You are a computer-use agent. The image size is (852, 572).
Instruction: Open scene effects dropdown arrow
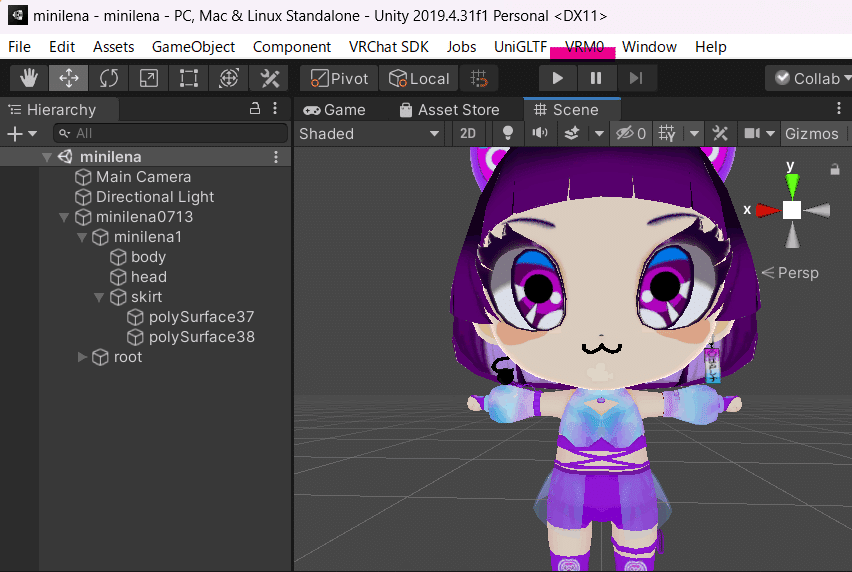(599, 134)
